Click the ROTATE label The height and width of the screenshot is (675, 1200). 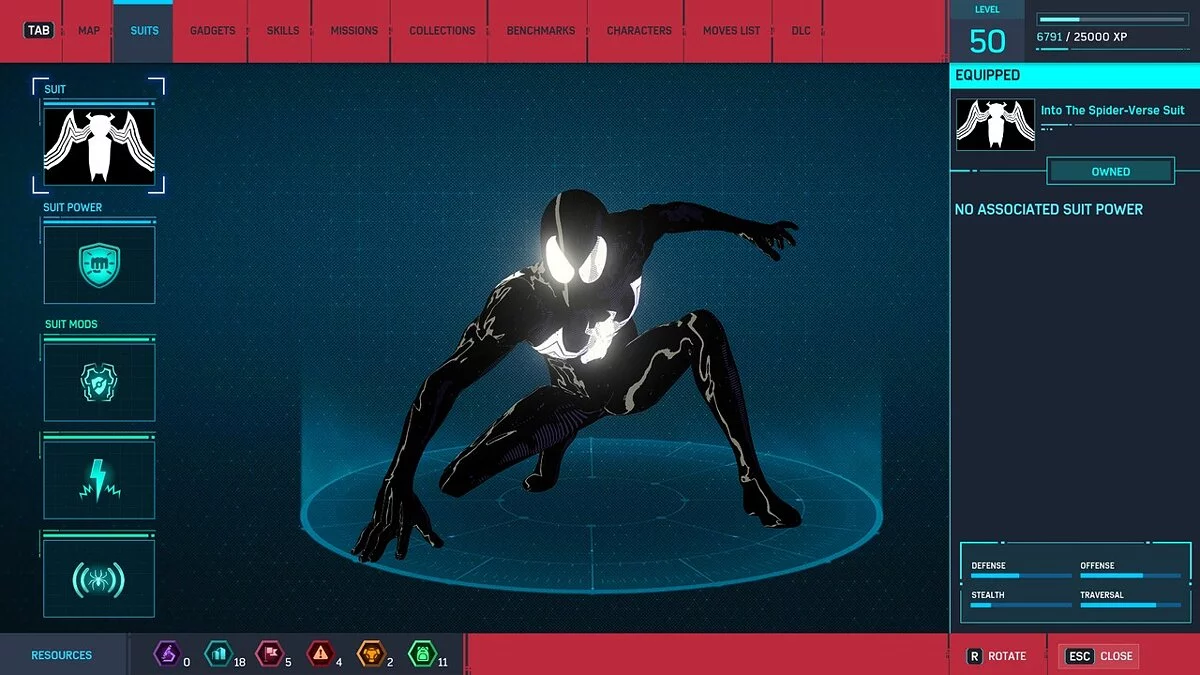click(1007, 656)
